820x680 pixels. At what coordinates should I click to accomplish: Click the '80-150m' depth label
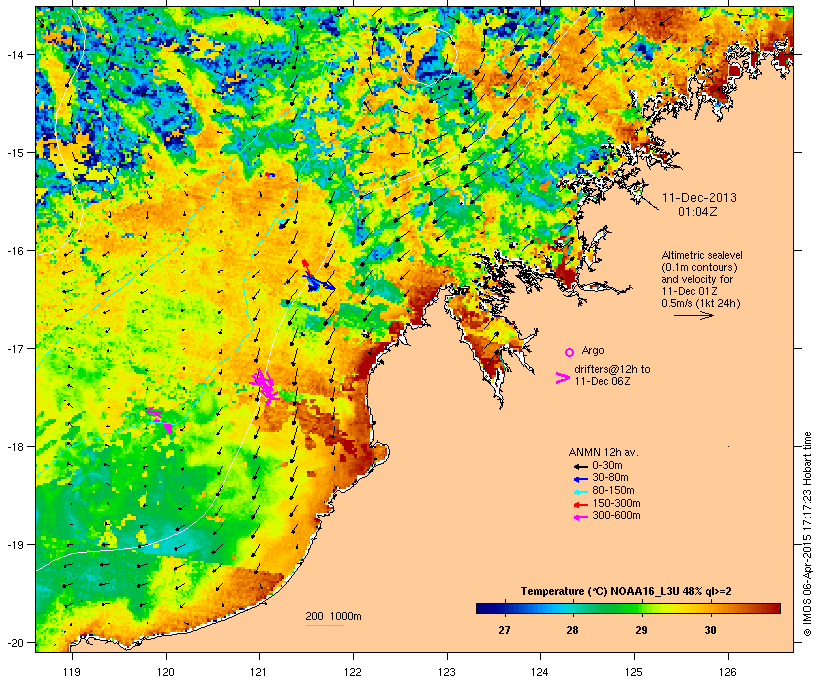[613, 491]
